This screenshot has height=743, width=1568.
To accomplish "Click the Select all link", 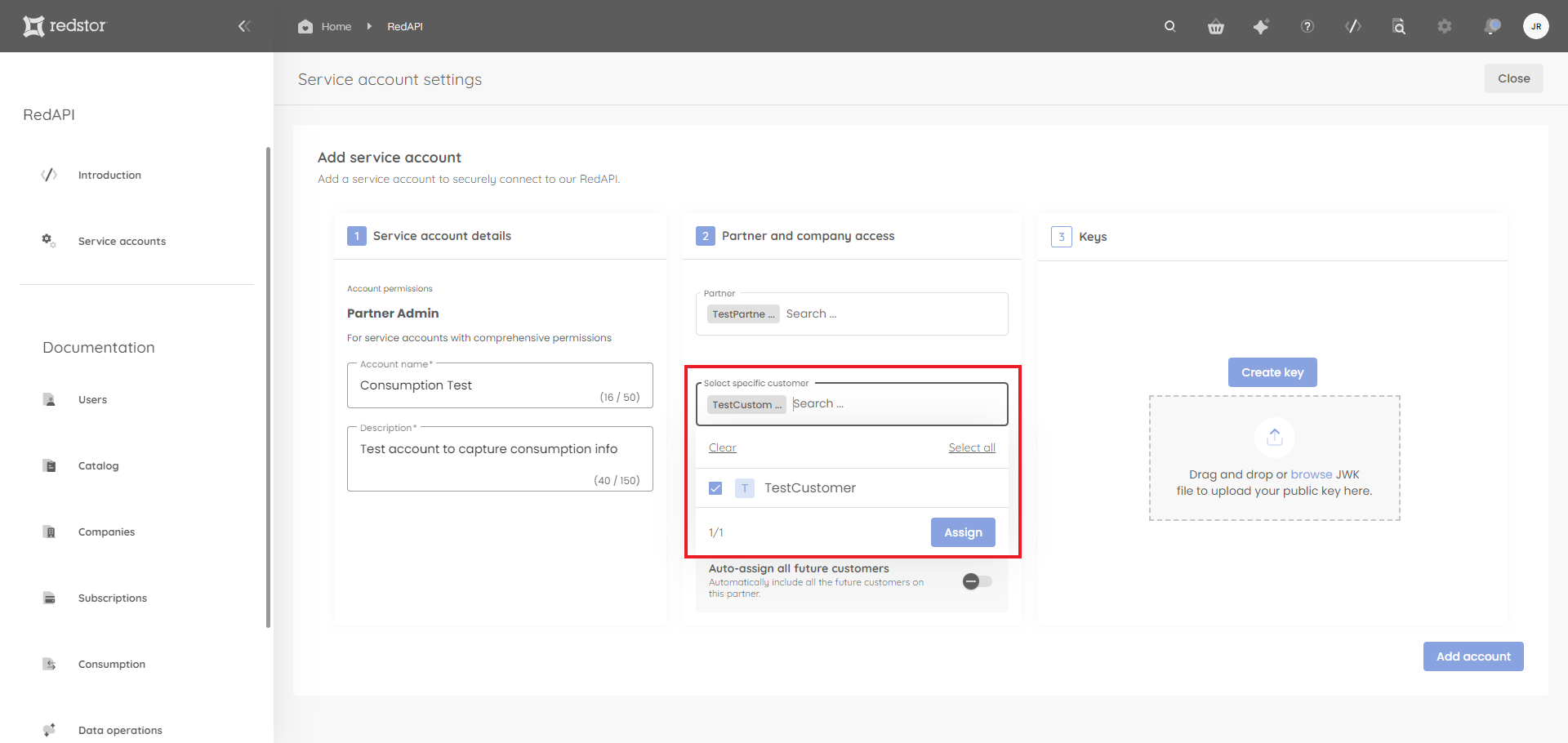I will (972, 447).
